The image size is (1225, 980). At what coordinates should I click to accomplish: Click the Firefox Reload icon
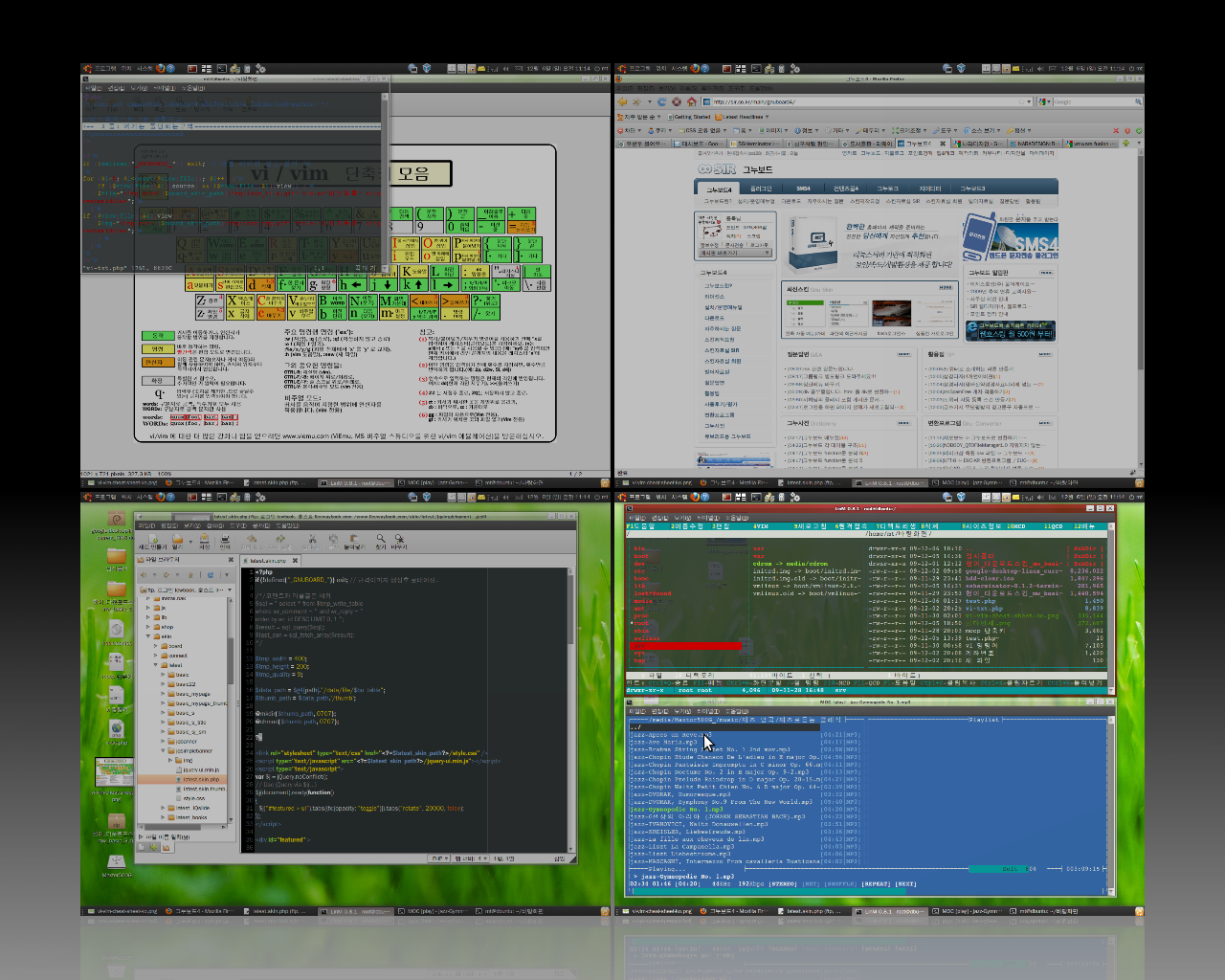point(661,100)
